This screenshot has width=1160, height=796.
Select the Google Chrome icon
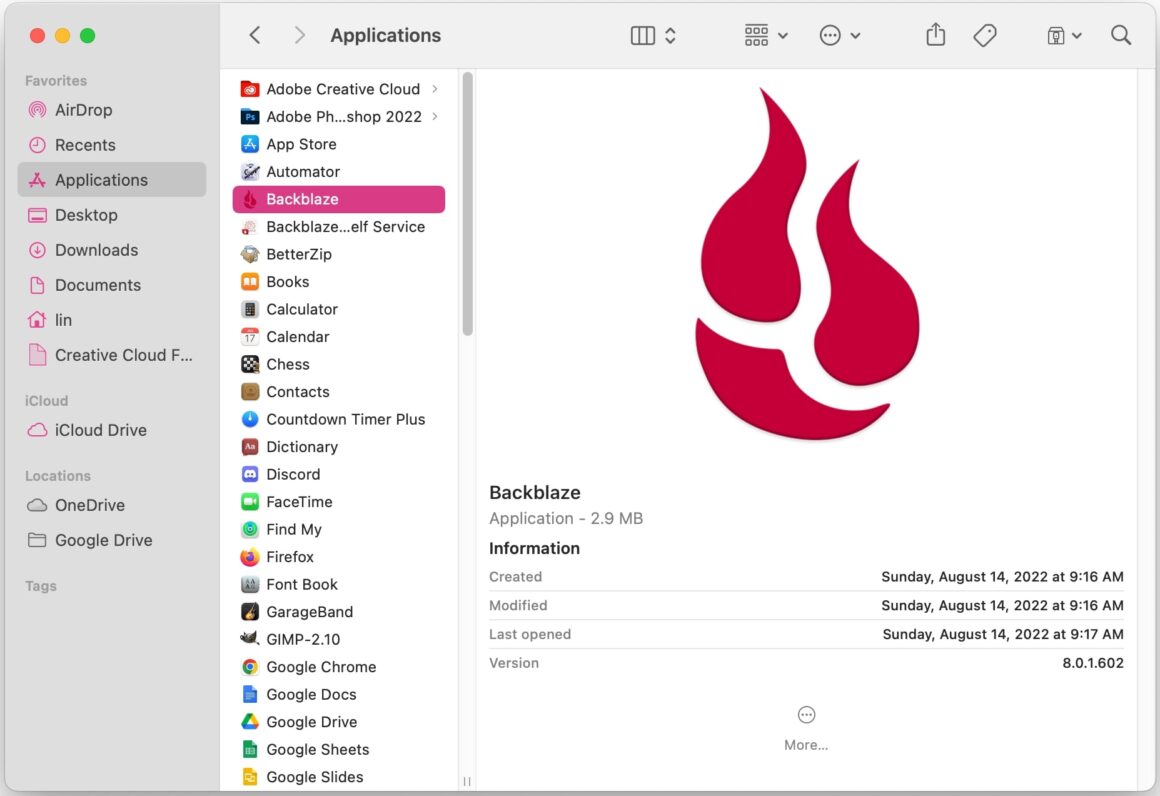250,667
